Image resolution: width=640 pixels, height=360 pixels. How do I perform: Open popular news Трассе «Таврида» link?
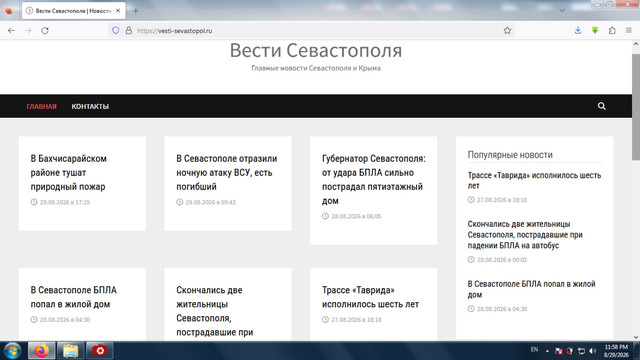pos(534,180)
